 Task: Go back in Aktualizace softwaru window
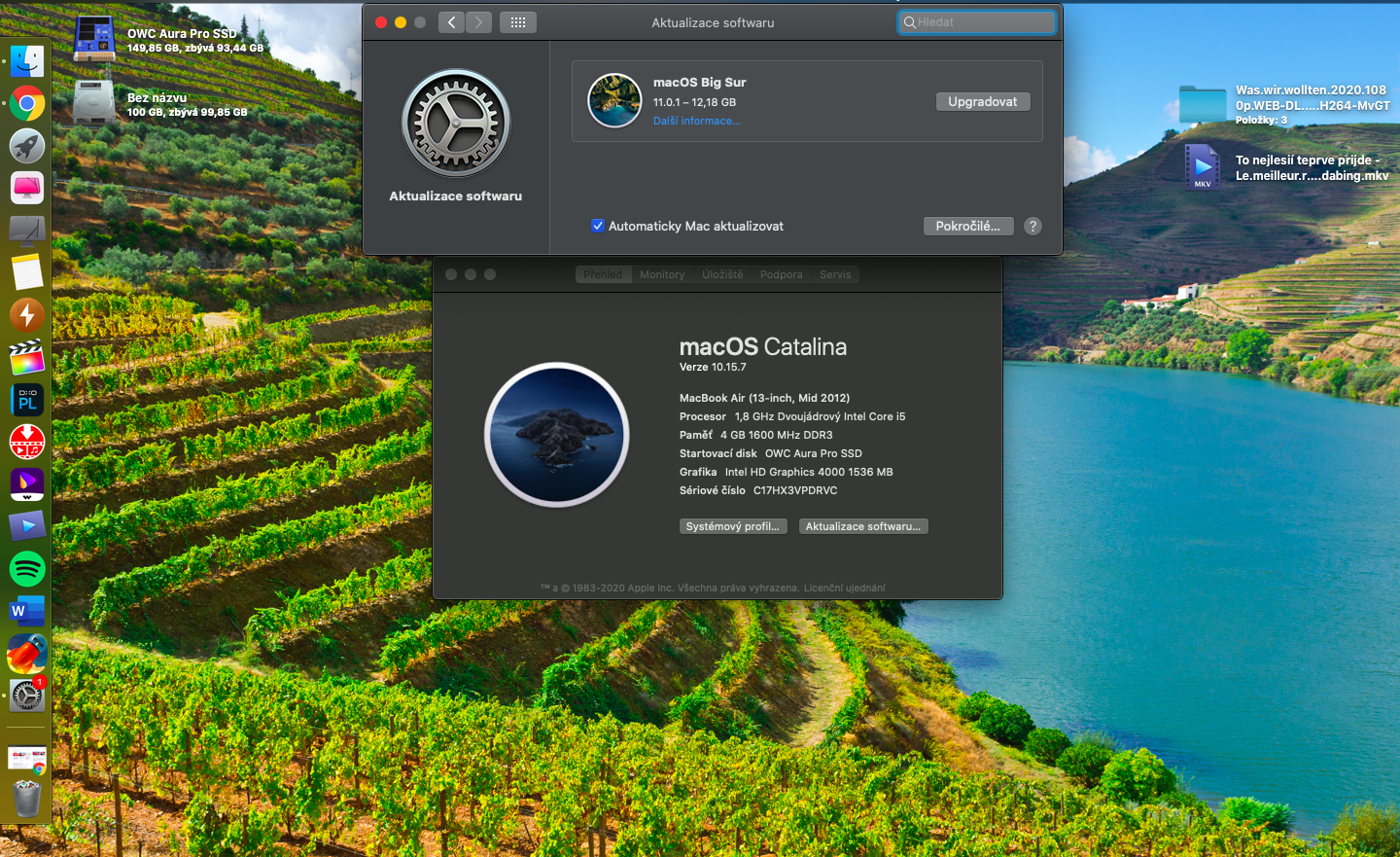pos(451,22)
